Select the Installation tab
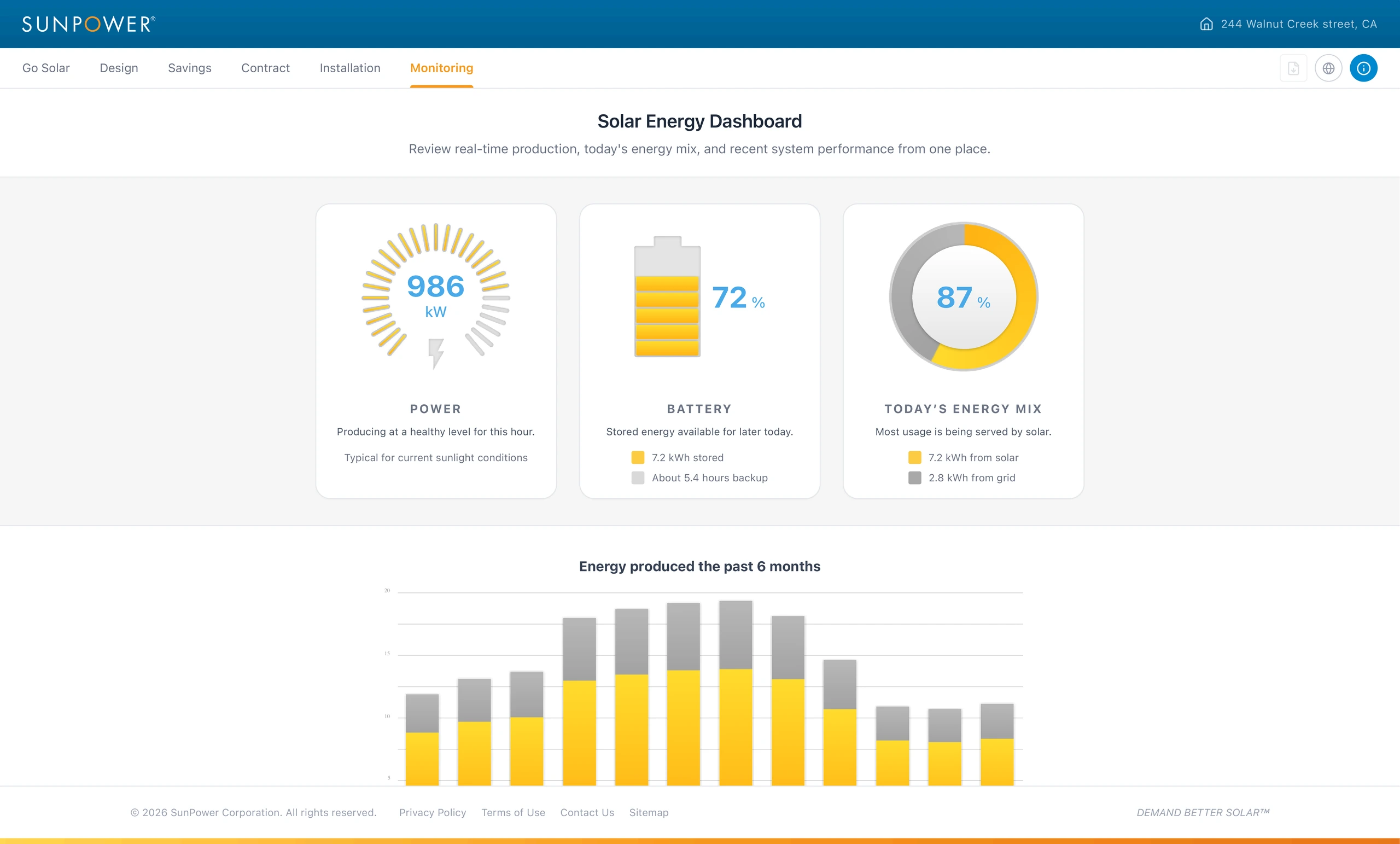Screen dimensions: 1400x844 click(x=350, y=68)
